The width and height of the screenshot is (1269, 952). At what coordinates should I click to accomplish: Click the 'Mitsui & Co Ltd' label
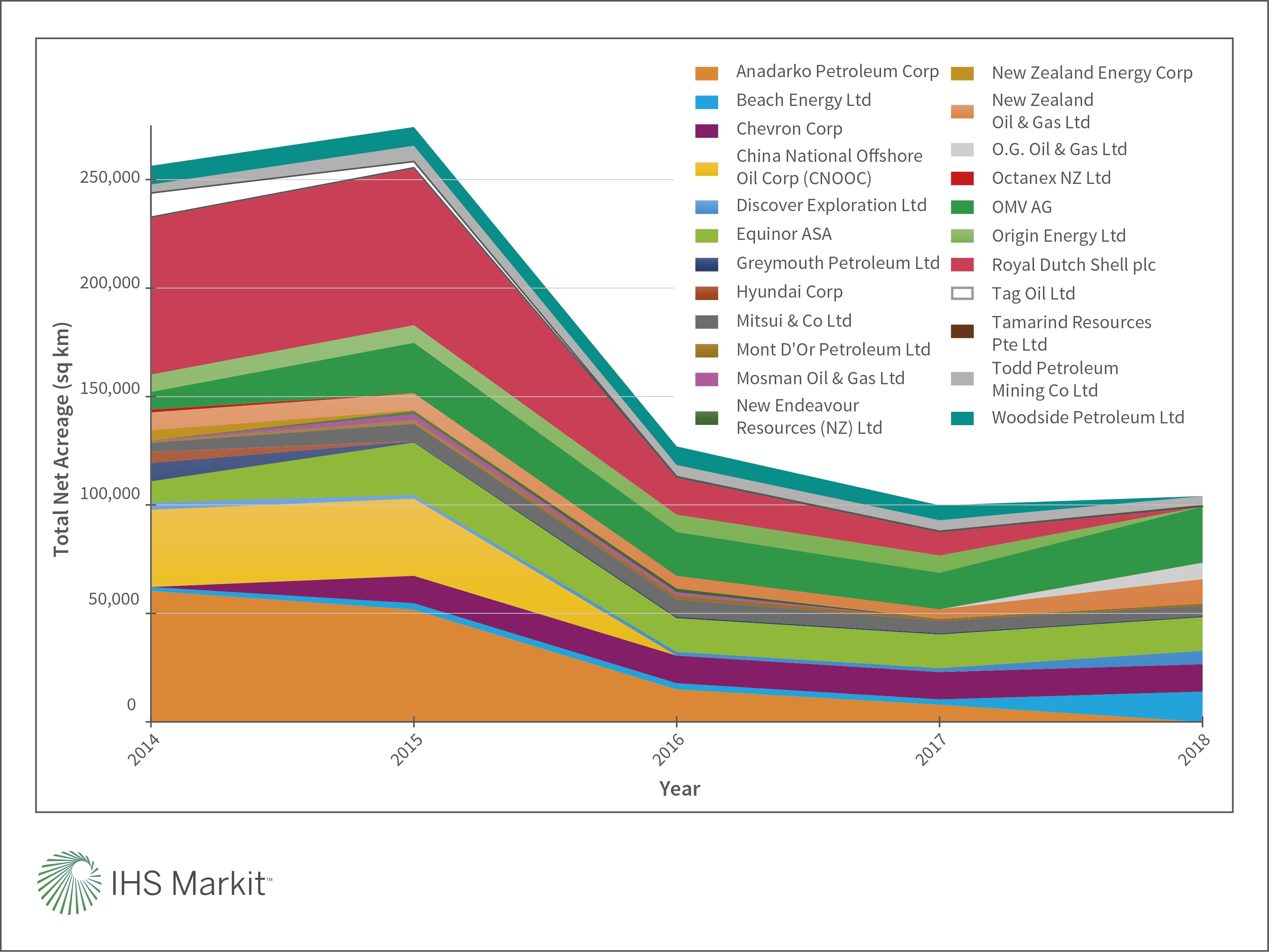(x=794, y=321)
